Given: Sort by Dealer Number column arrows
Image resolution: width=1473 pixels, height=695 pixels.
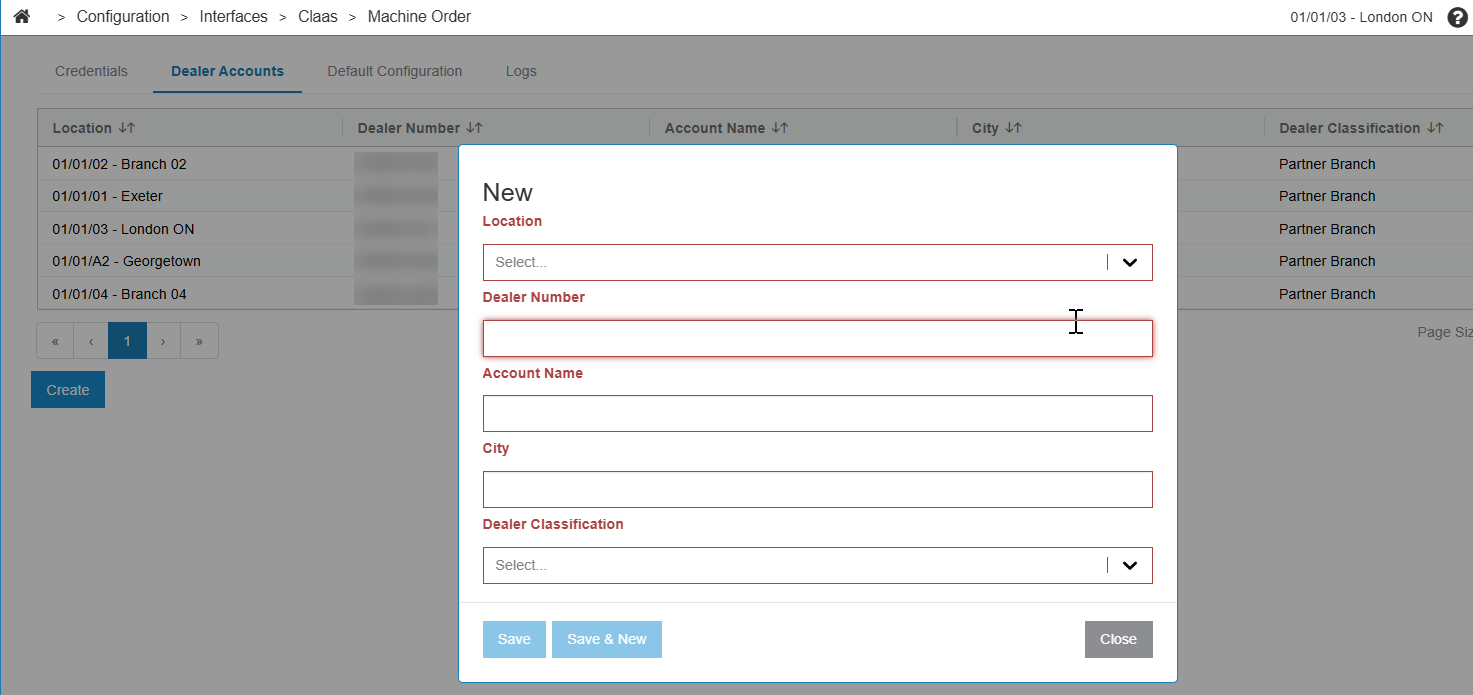Looking at the screenshot, I should (475, 128).
